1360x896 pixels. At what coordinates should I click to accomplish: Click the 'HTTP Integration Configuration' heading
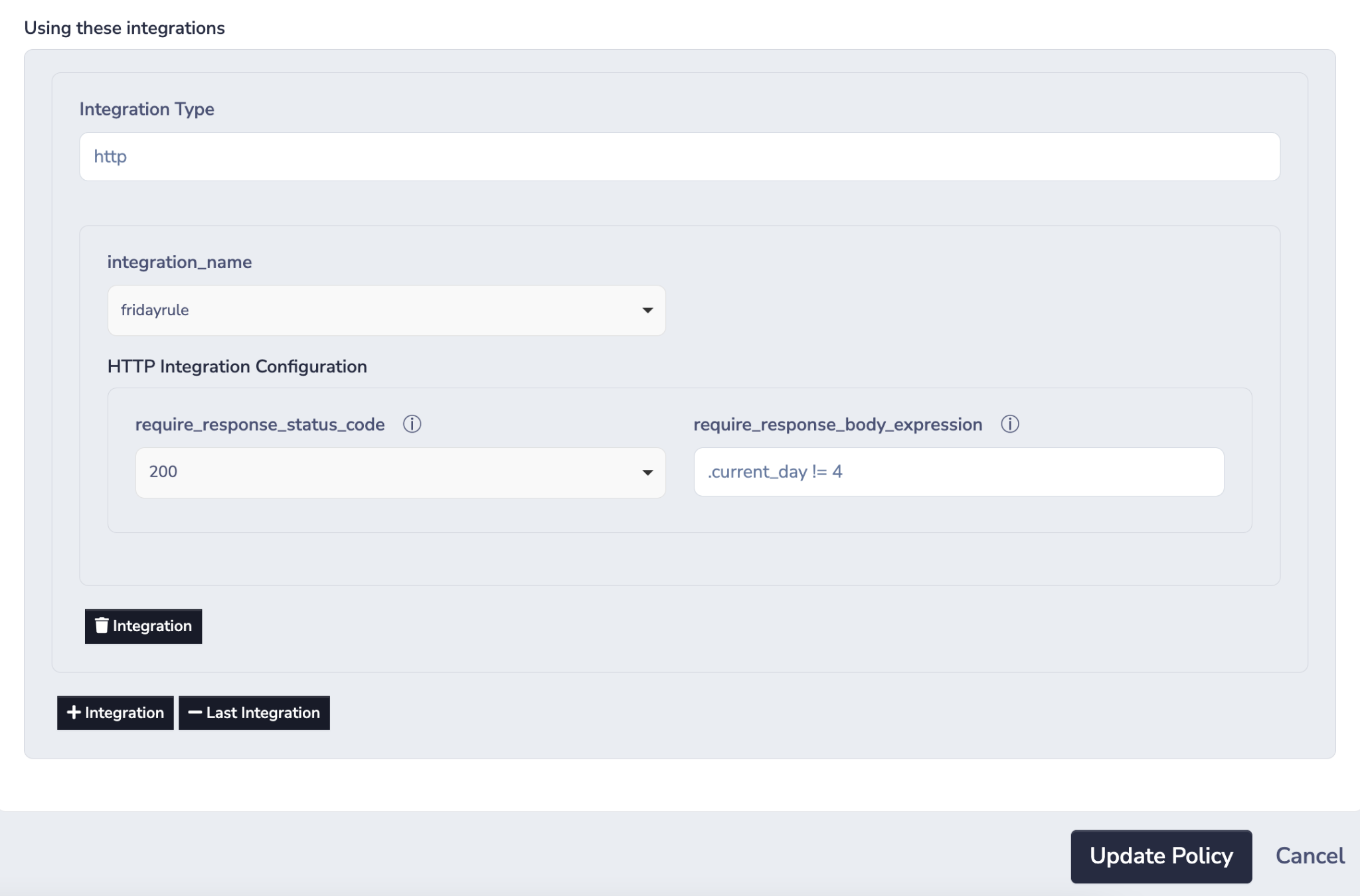(237, 366)
